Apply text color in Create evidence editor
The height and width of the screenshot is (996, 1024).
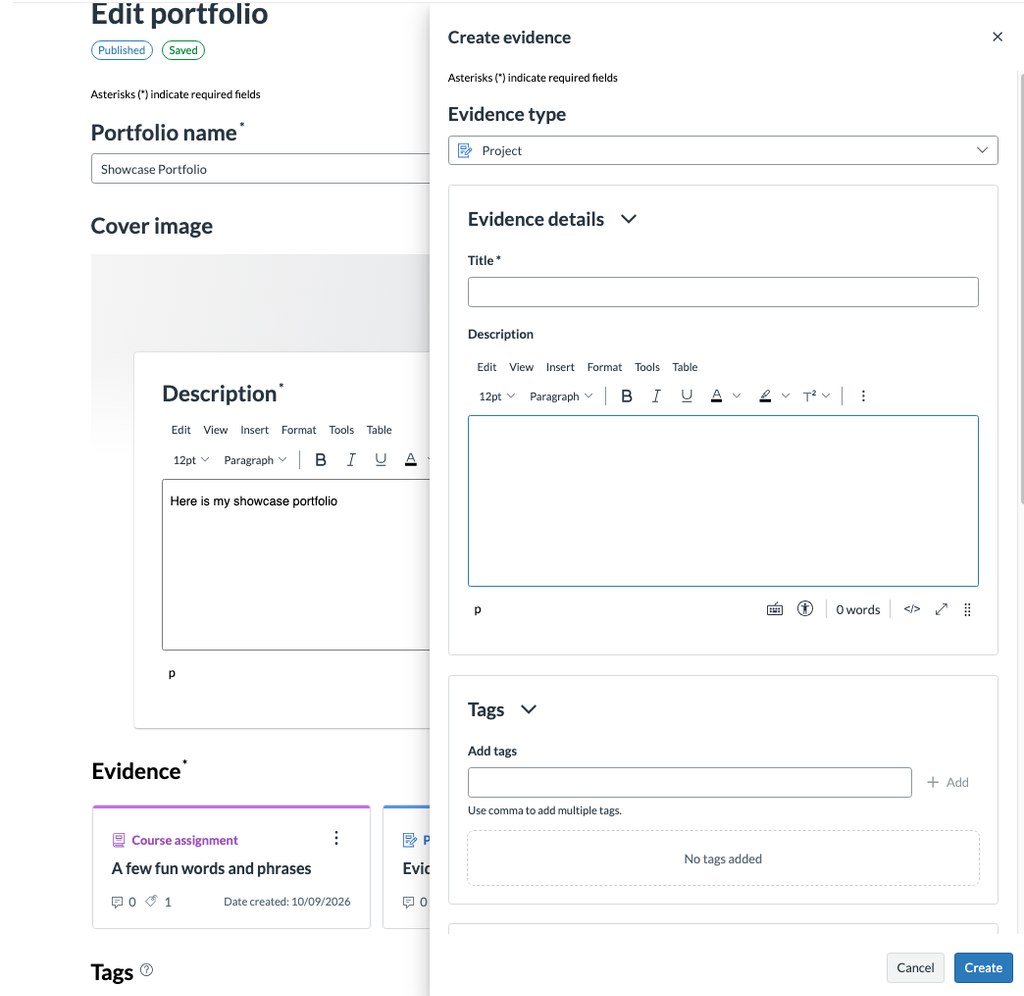click(x=716, y=396)
